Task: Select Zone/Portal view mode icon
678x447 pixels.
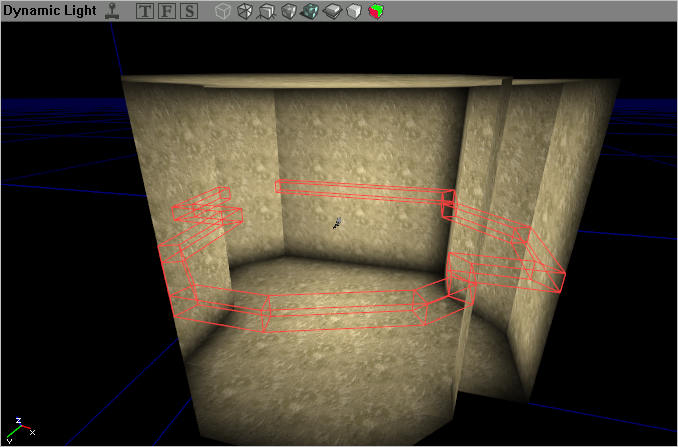Action: coord(266,12)
